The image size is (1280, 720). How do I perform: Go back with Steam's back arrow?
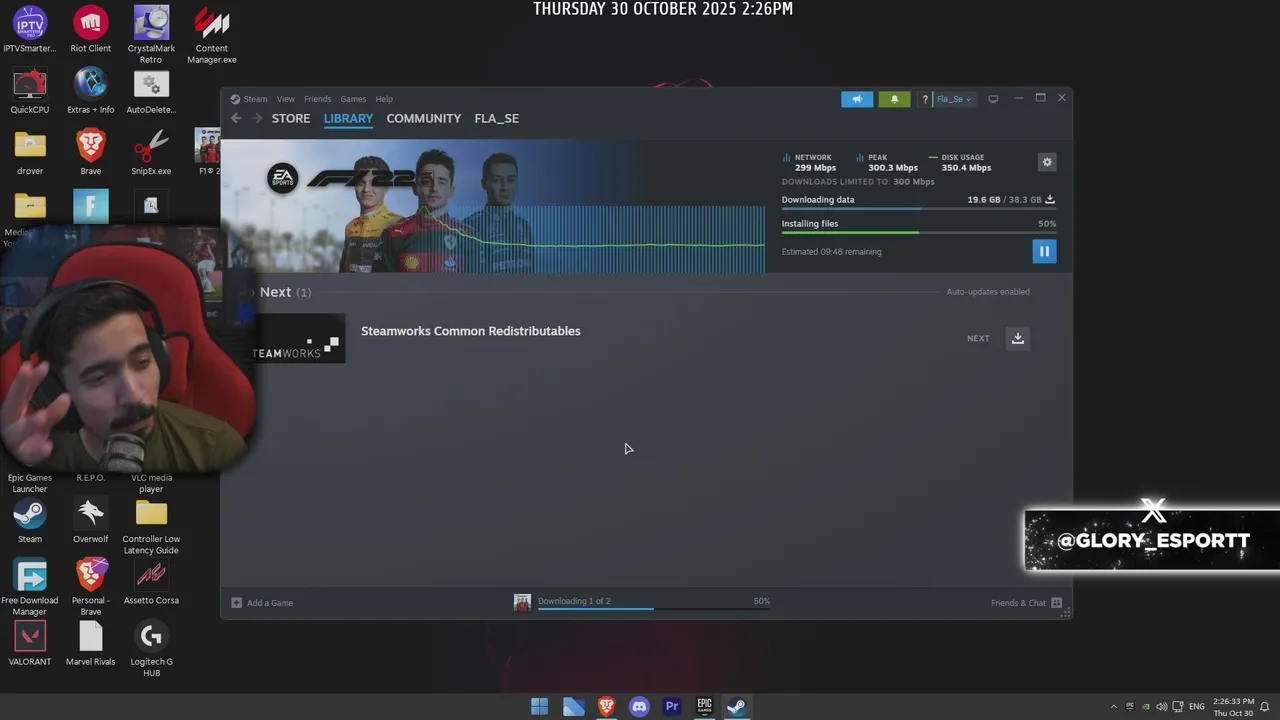pyautogui.click(x=236, y=118)
